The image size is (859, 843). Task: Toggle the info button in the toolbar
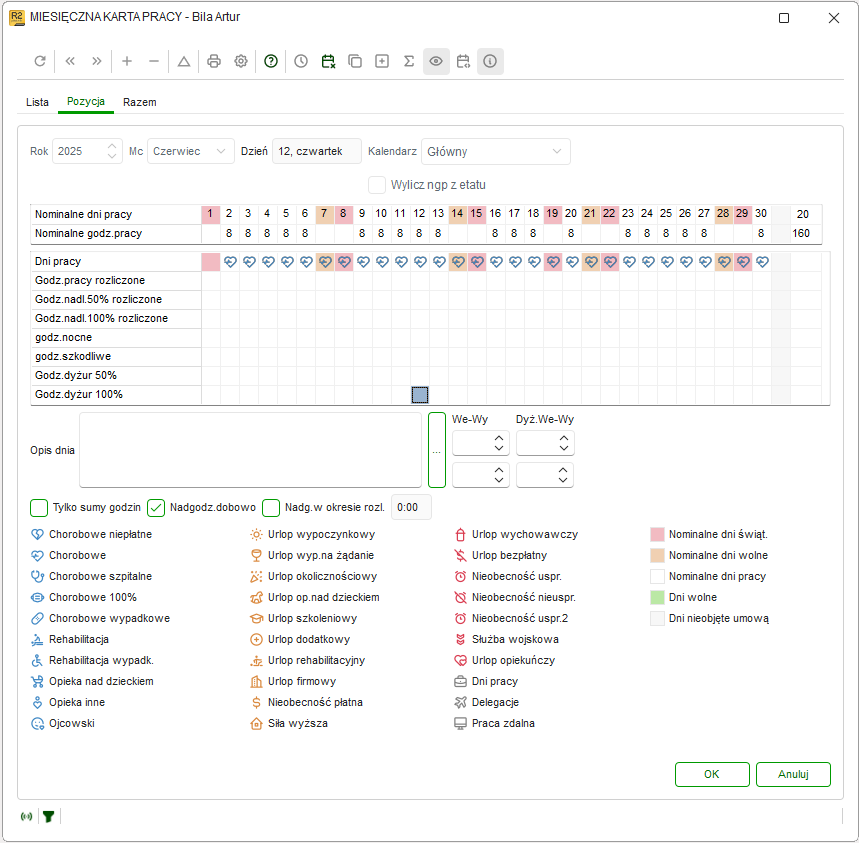click(x=490, y=61)
